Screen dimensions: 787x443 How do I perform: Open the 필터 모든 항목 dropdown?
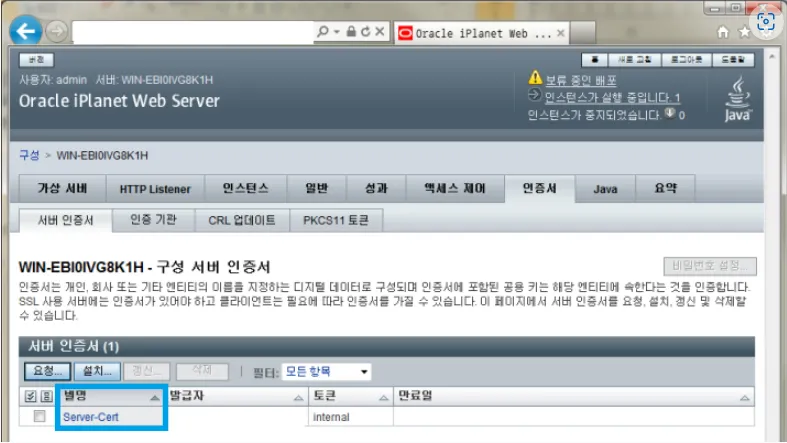(x=326, y=372)
